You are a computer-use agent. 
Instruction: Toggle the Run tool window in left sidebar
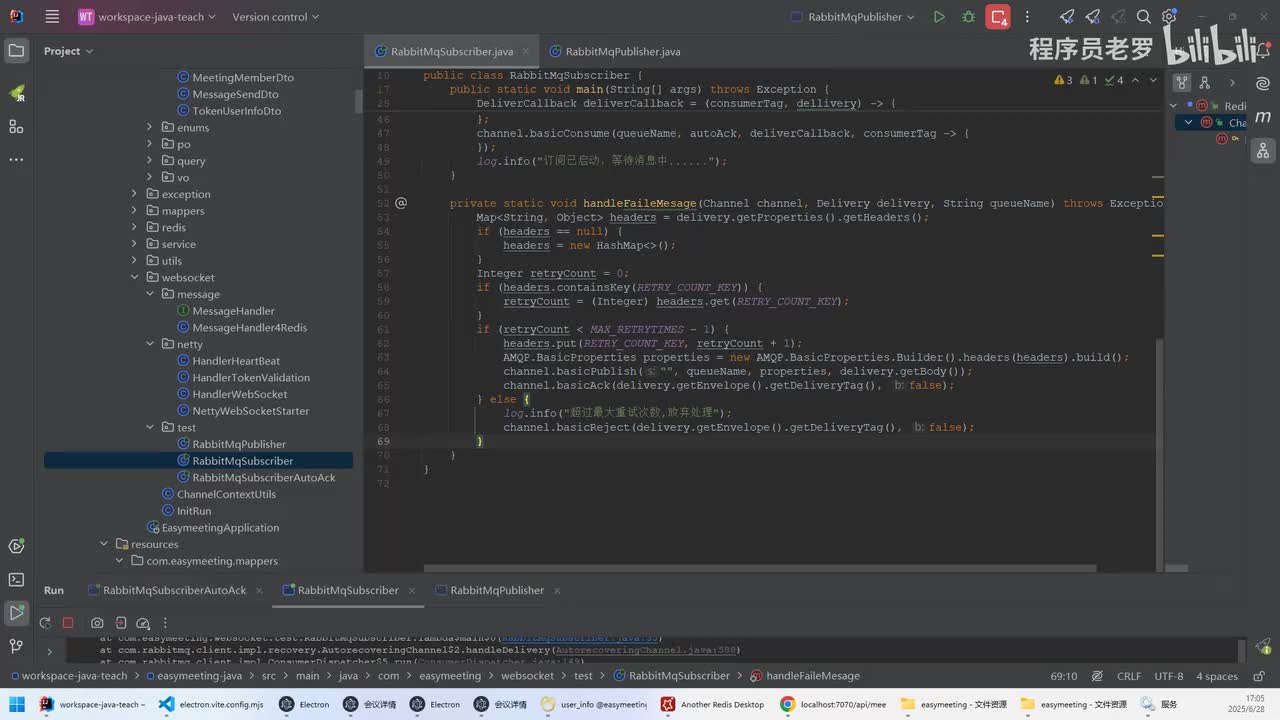(x=16, y=613)
